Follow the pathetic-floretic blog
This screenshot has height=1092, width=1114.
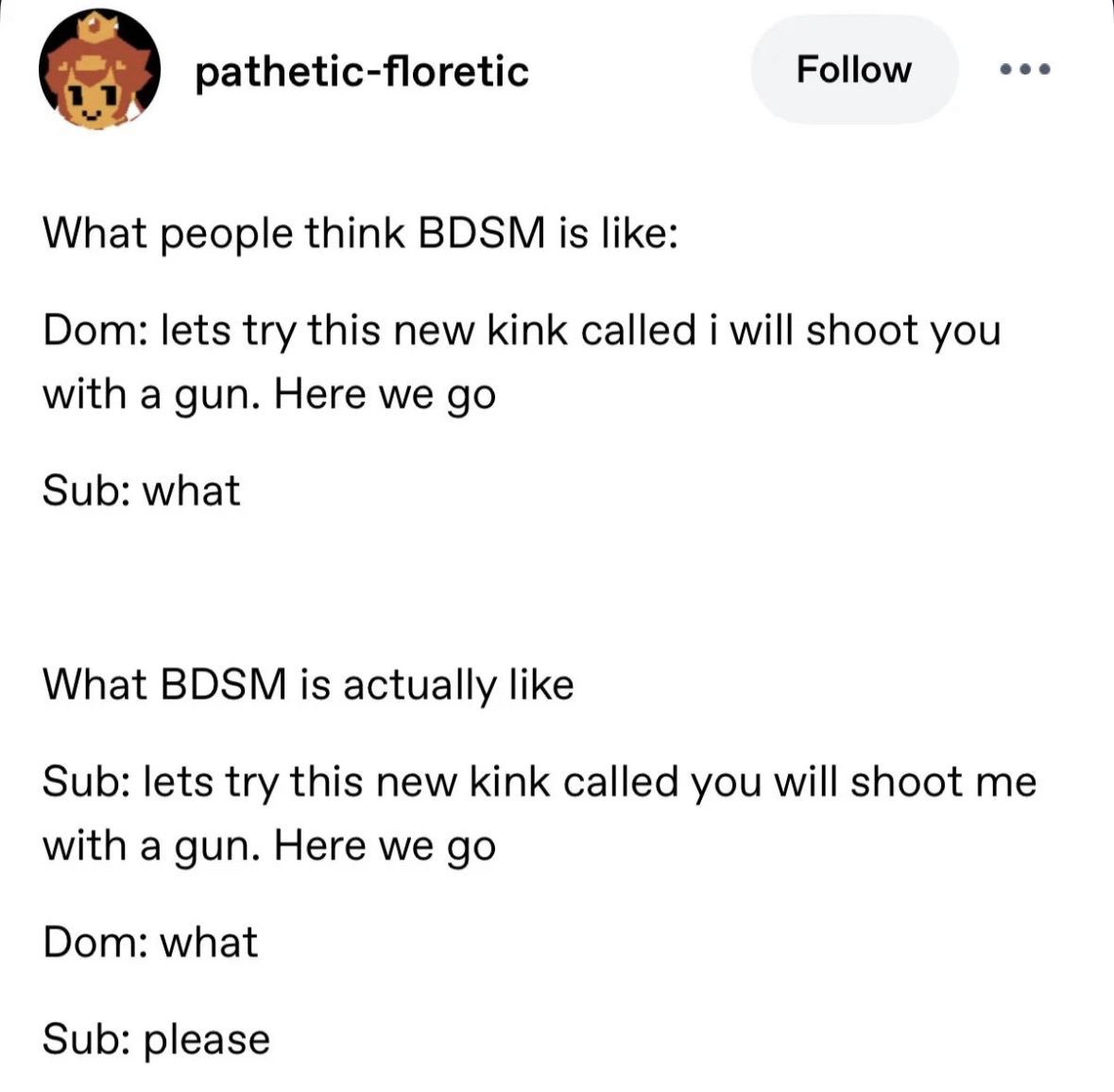pos(853,70)
